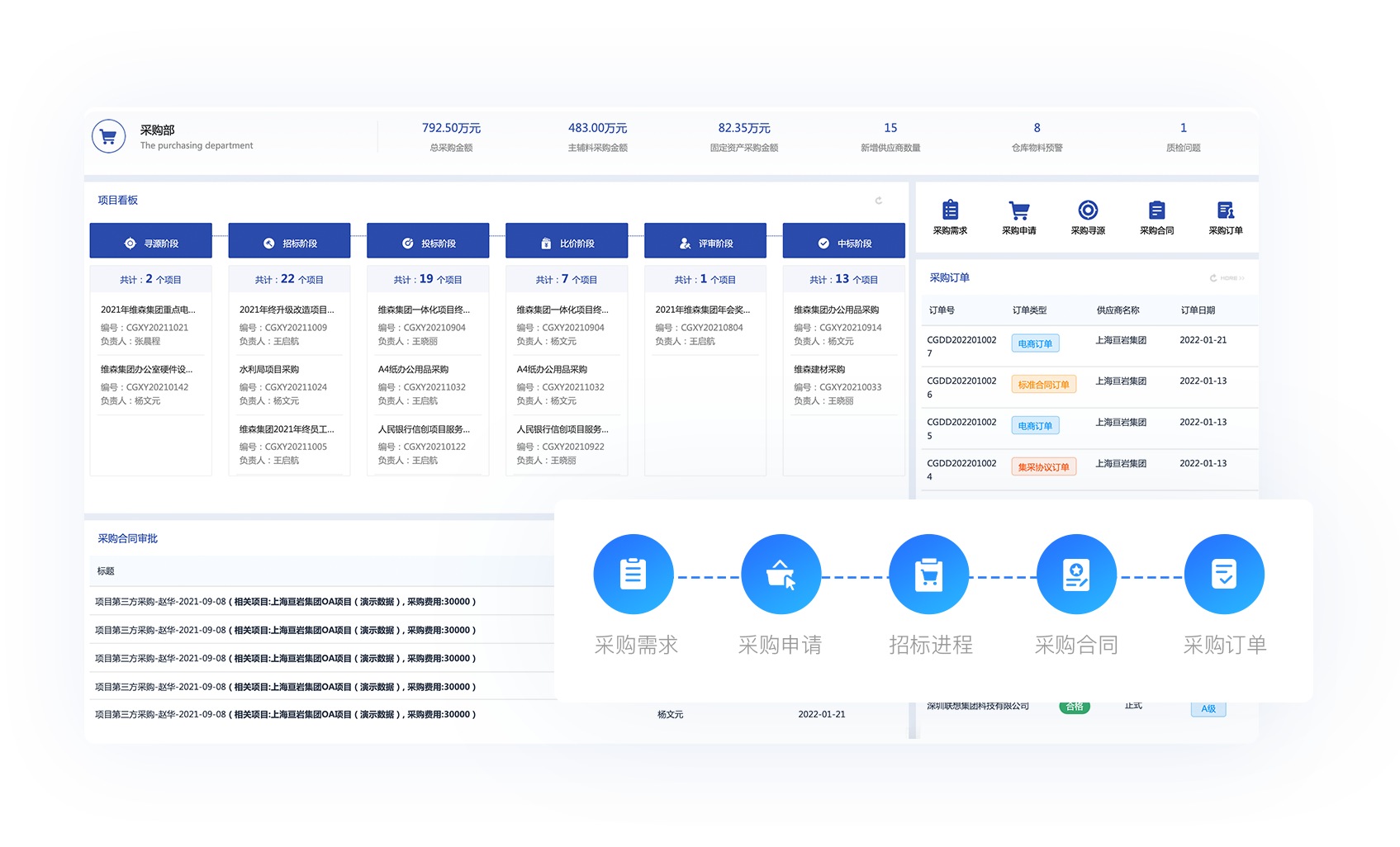Screen dimensions: 1400x847
Task: Switch to the 比价阶段 stage tab
Action: [x=567, y=244]
